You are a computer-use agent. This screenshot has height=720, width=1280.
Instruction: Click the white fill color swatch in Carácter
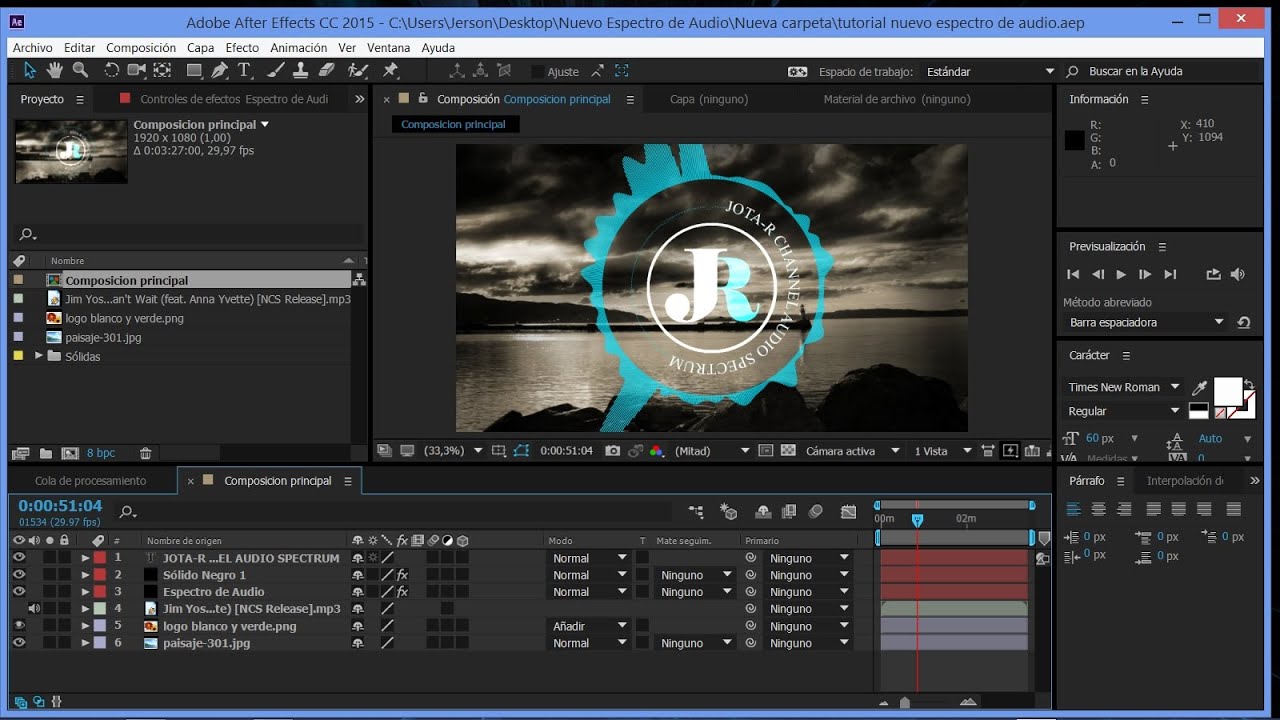(1228, 391)
